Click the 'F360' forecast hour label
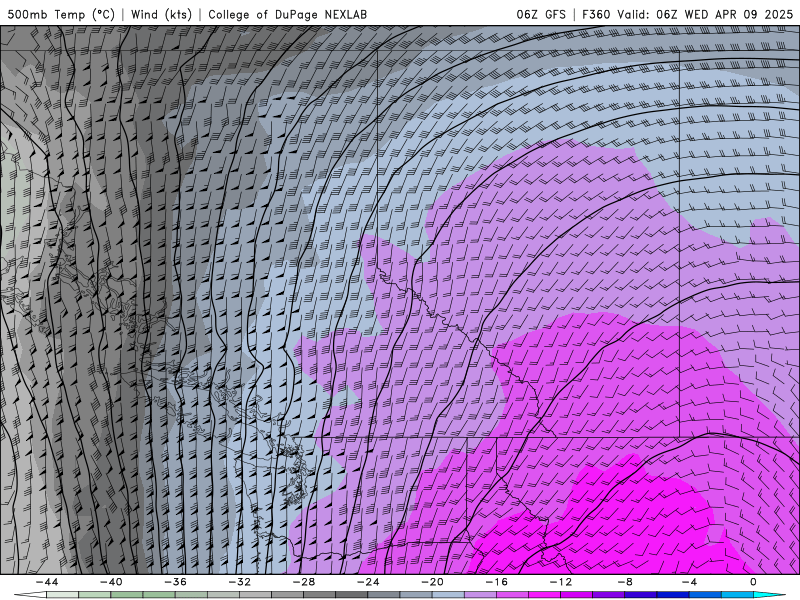800x600 pixels. tap(596, 14)
